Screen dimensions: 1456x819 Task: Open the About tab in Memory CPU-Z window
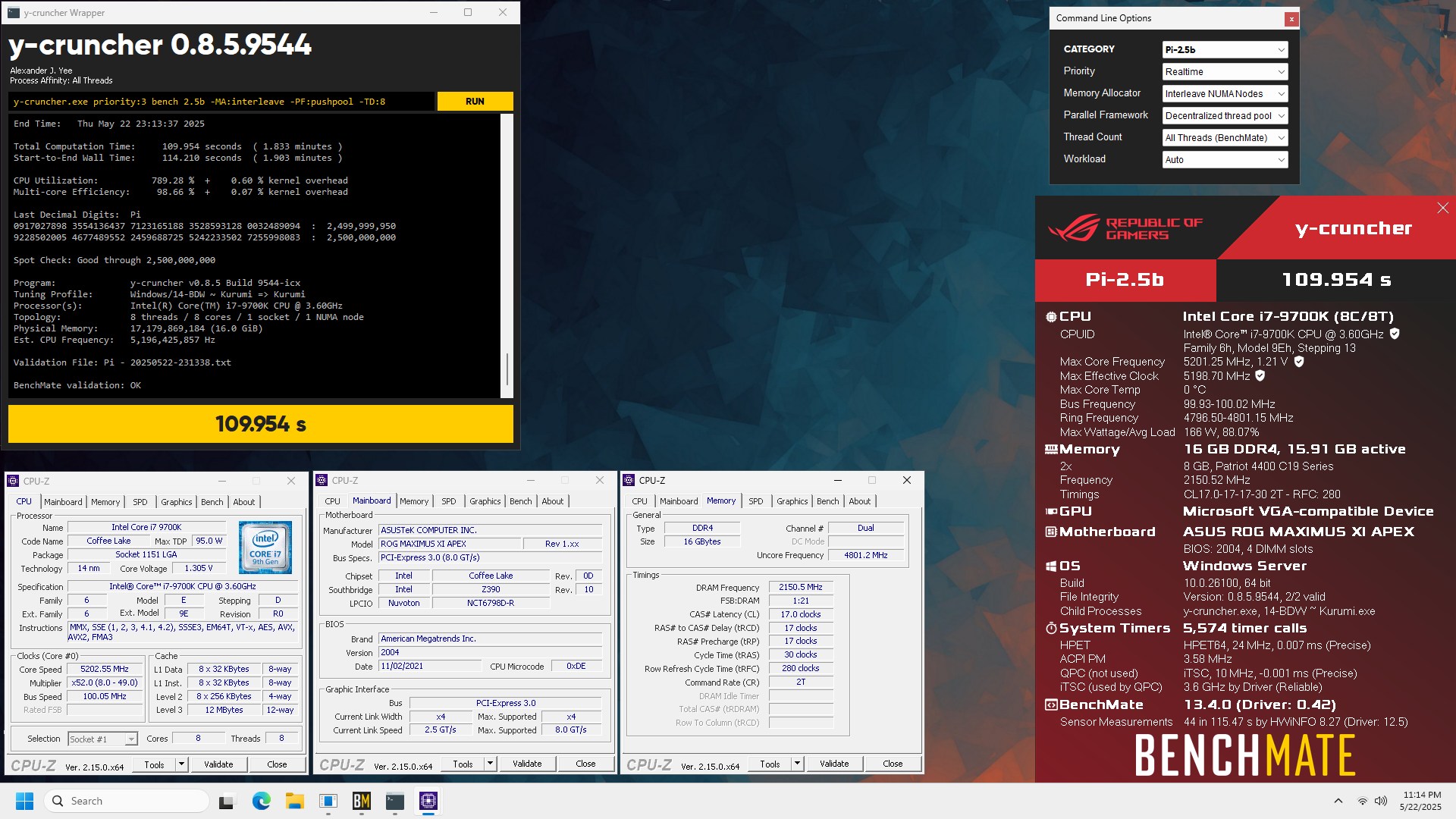coord(860,501)
